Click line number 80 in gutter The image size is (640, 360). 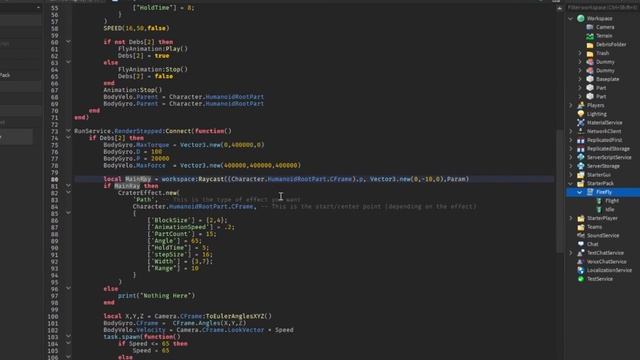tap(54, 179)
